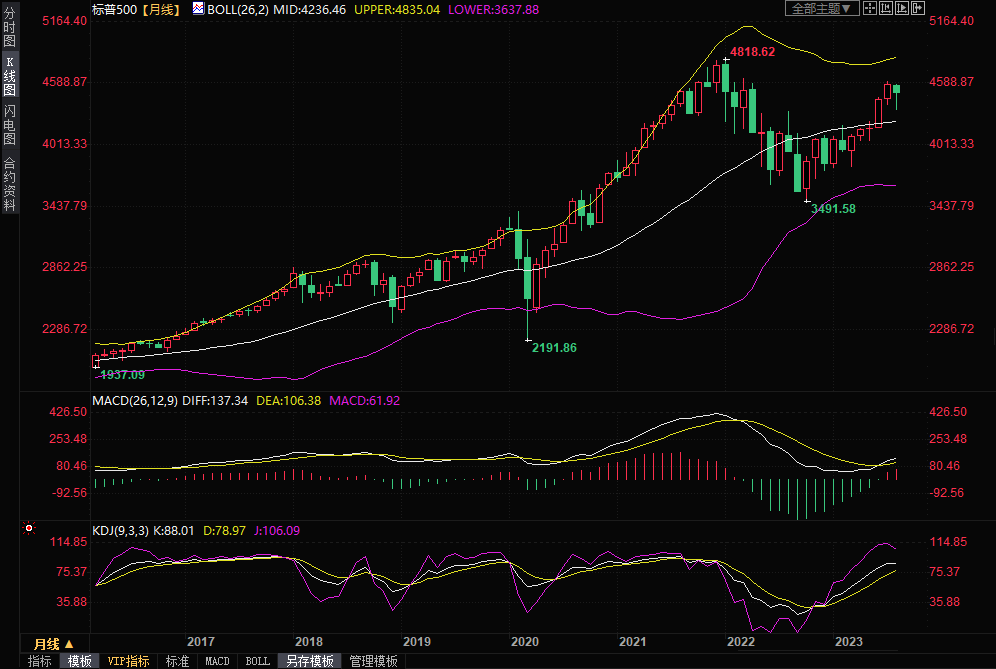Click the BOLL indicator chart icon
The height and width of the screenshot is (669, 996).
pyautogui.click(x=198, y=9)
